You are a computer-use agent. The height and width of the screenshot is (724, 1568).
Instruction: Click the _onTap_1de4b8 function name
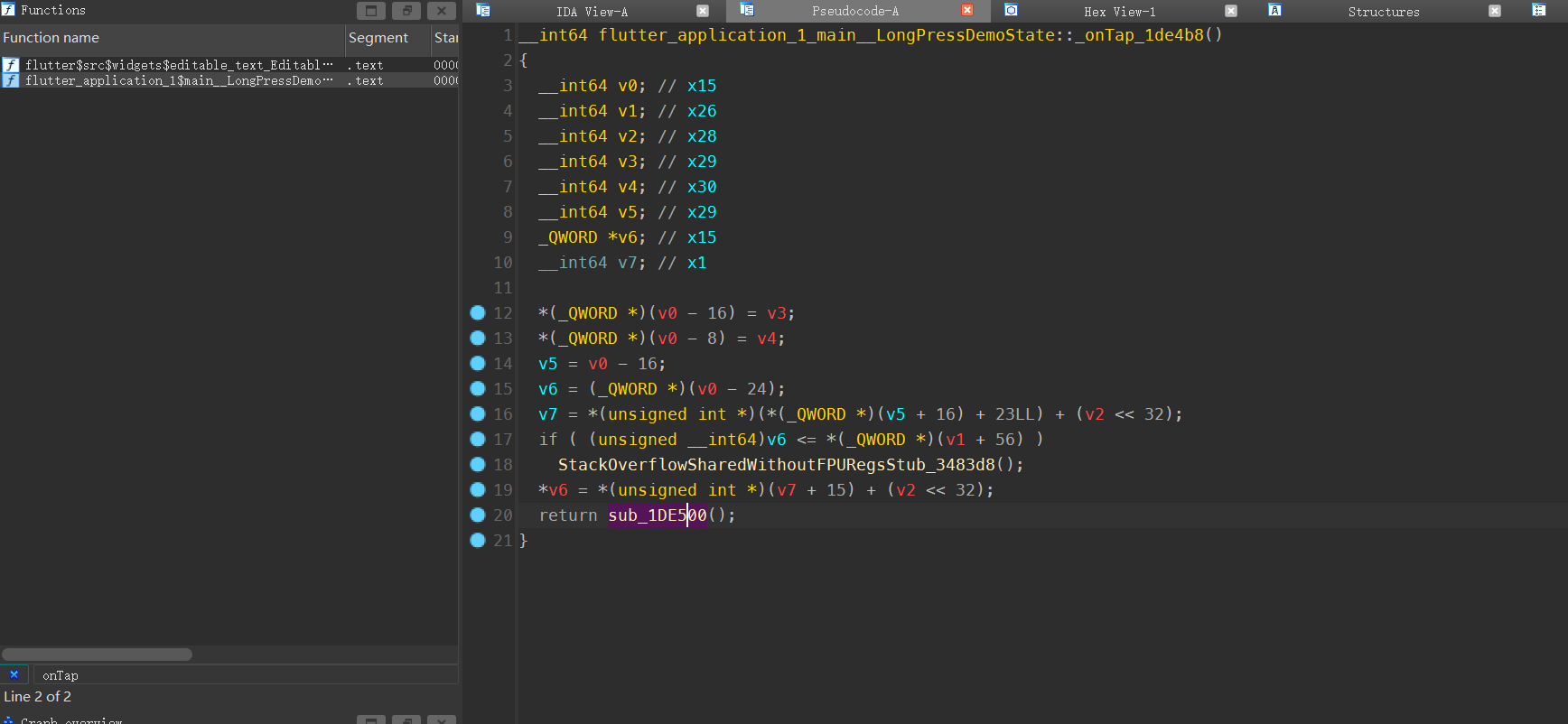pos(1139,35)
